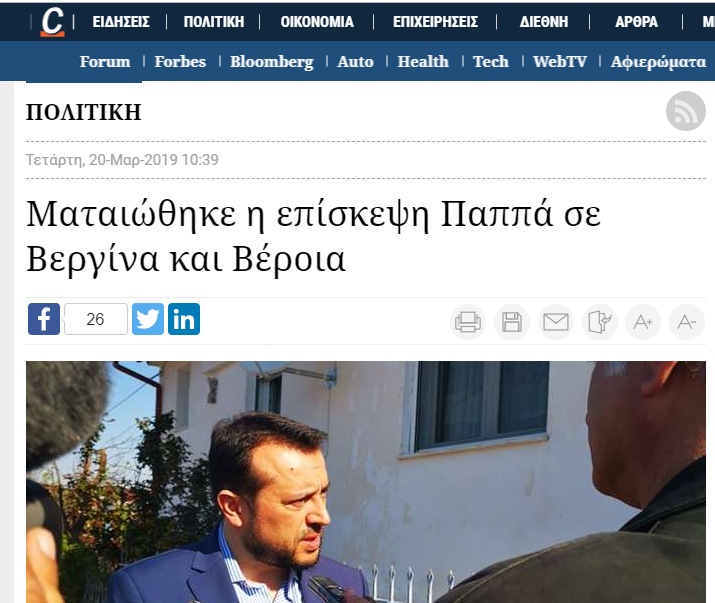This screenshot has width=715, height=603.
Task: Click the Capital.gr C logo
Action: click(x=52, y=21)
